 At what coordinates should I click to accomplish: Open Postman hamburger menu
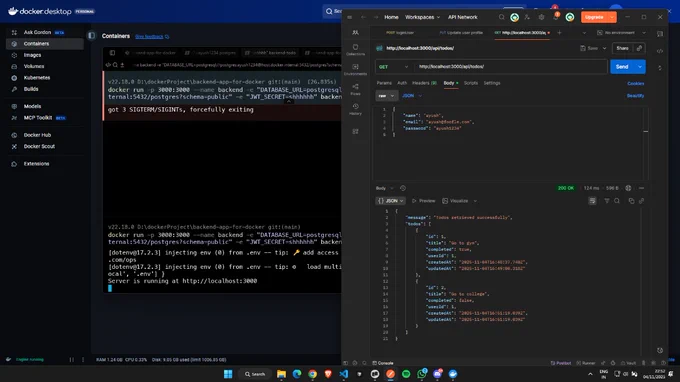pos(350,17)
